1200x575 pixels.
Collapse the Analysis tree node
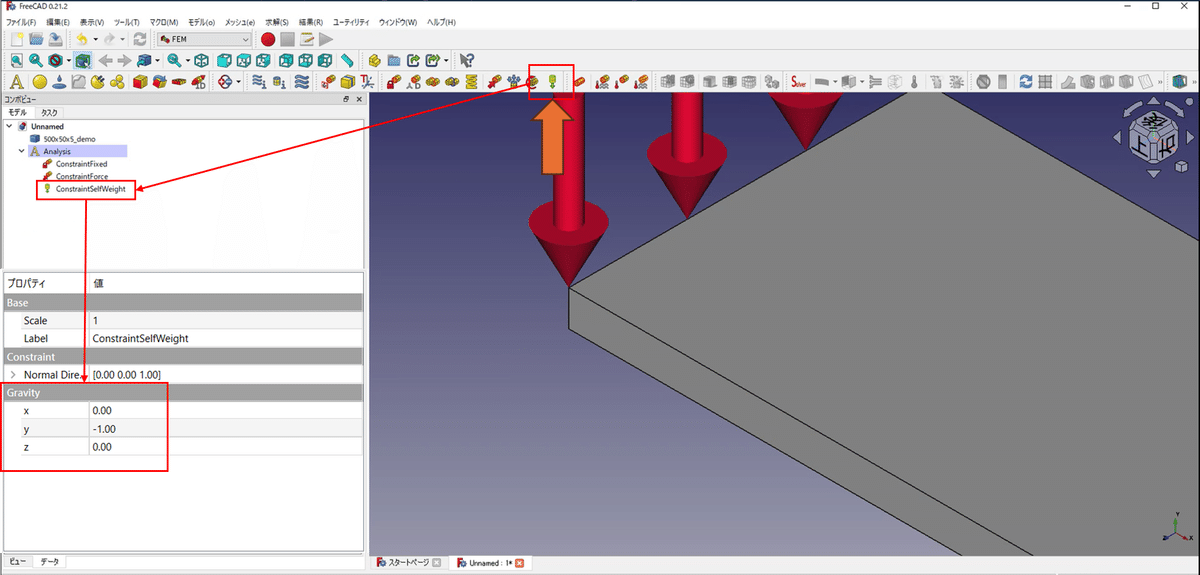22,151
